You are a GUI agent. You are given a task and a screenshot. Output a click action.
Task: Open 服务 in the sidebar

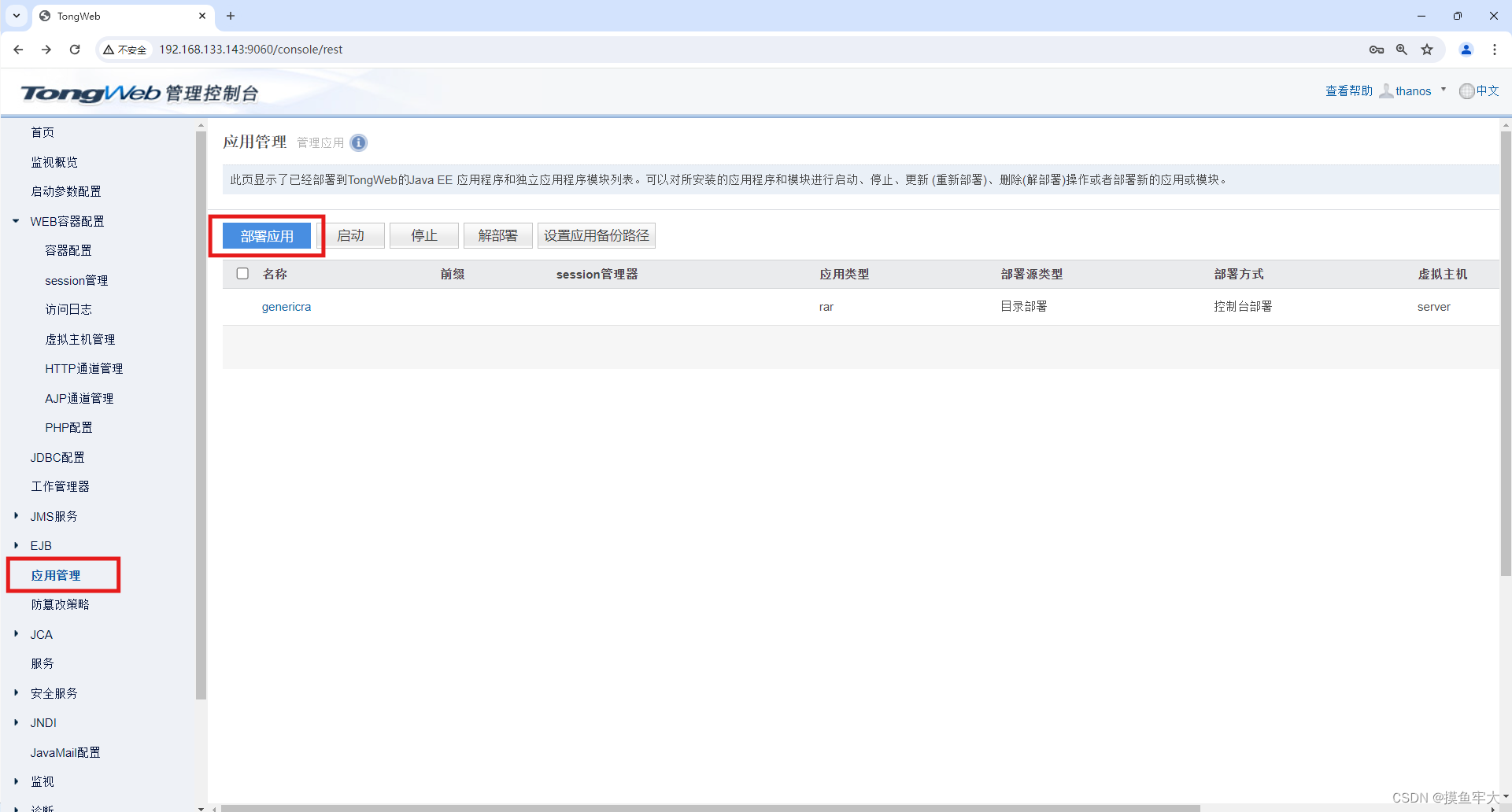click(43, 663)
